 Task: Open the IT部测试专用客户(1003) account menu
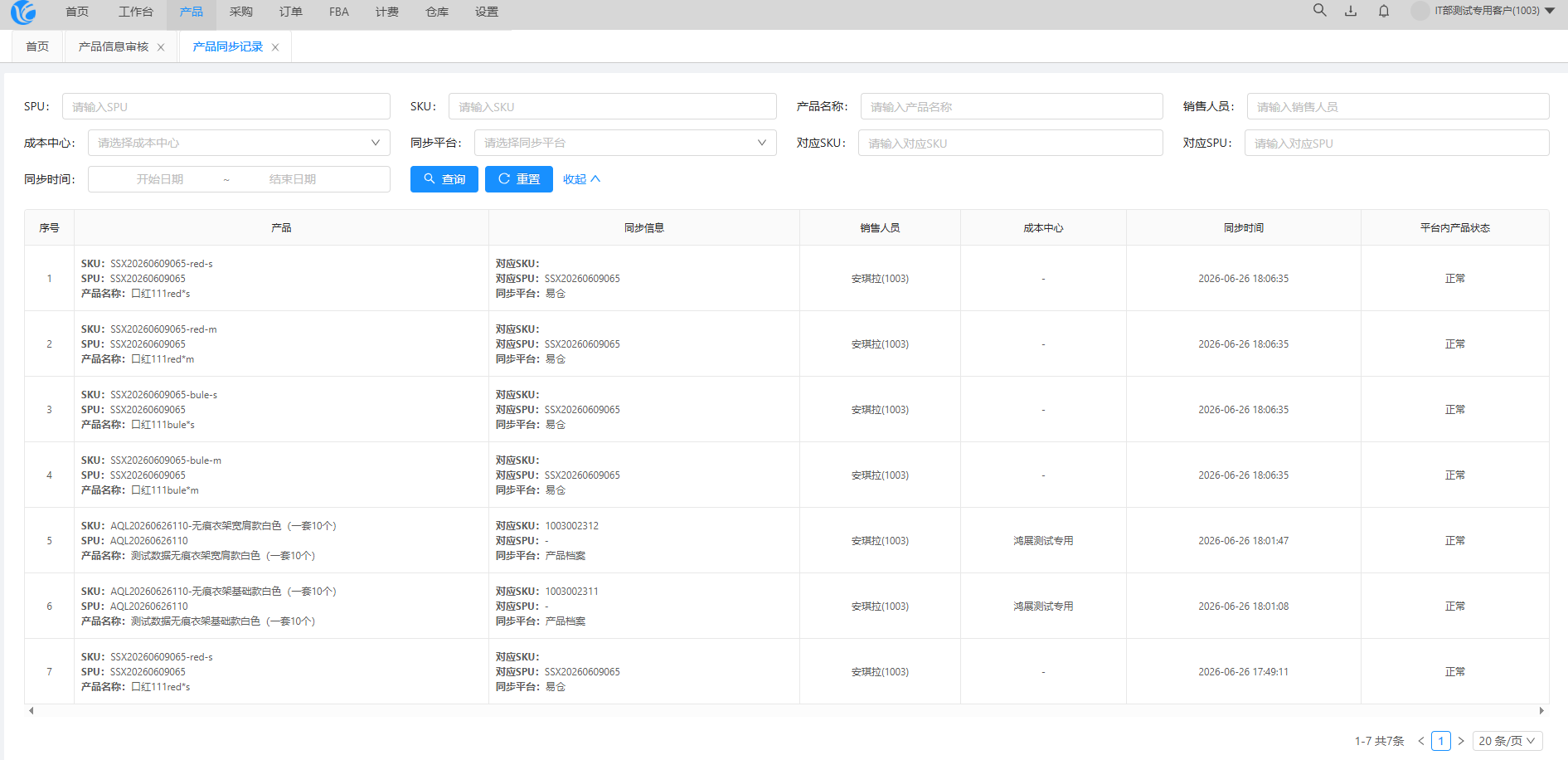1485,11
